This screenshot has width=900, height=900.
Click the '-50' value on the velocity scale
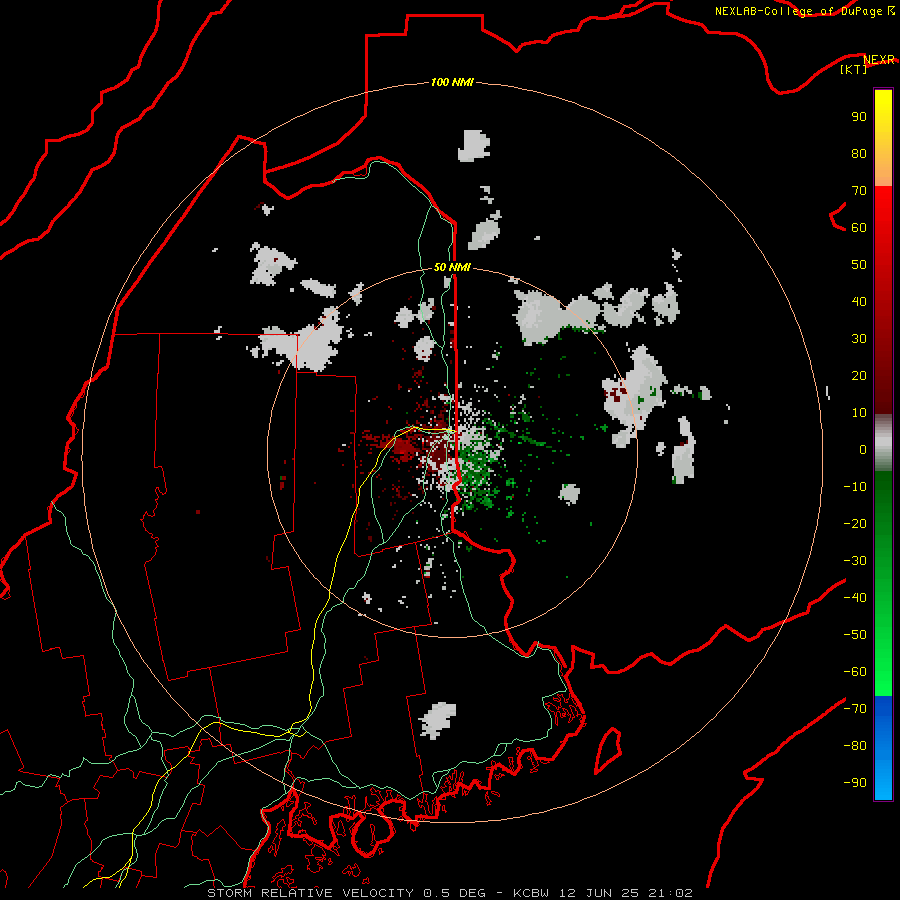855,635
